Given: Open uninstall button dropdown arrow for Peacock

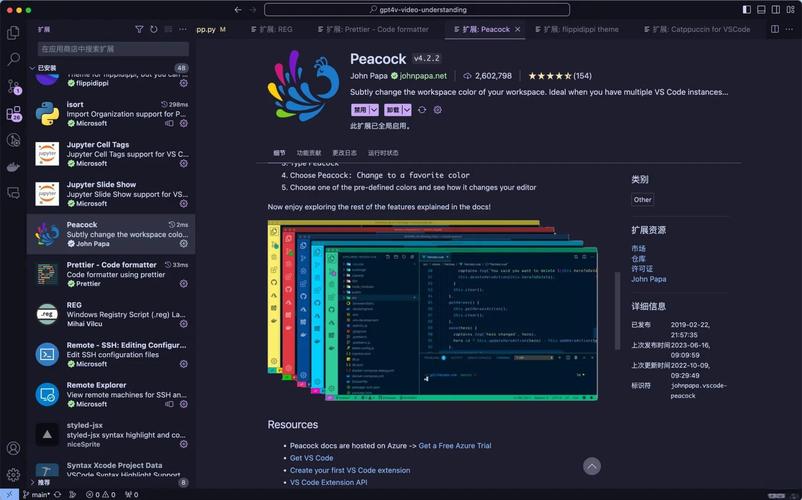Looking at the screenshot, I should tap(407, 110).
